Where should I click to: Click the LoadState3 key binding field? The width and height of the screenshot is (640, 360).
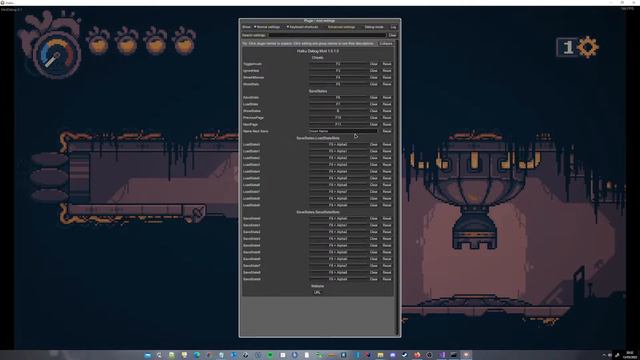pos(338,164)
